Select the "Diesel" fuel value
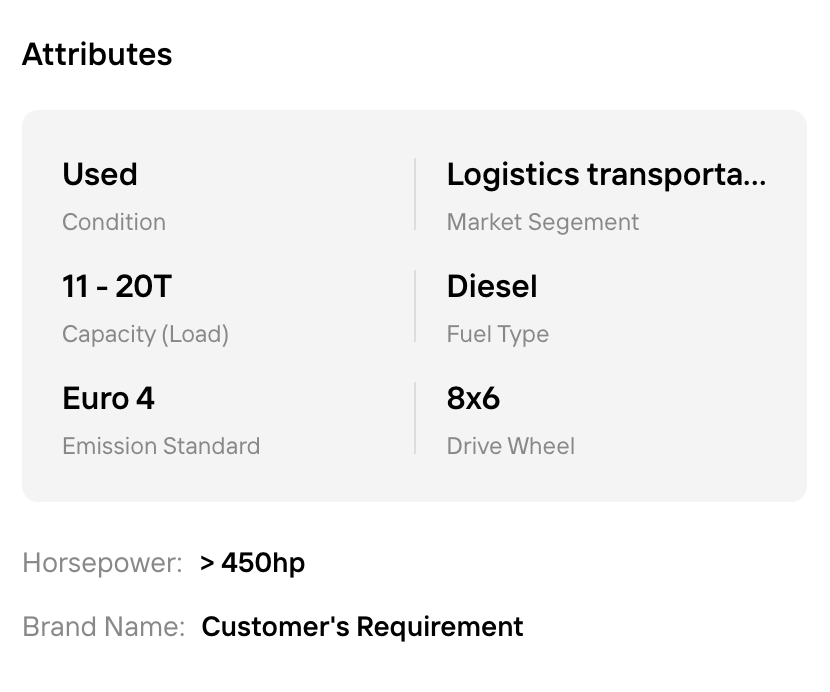The image size is (830, 692). coord(492,287)
